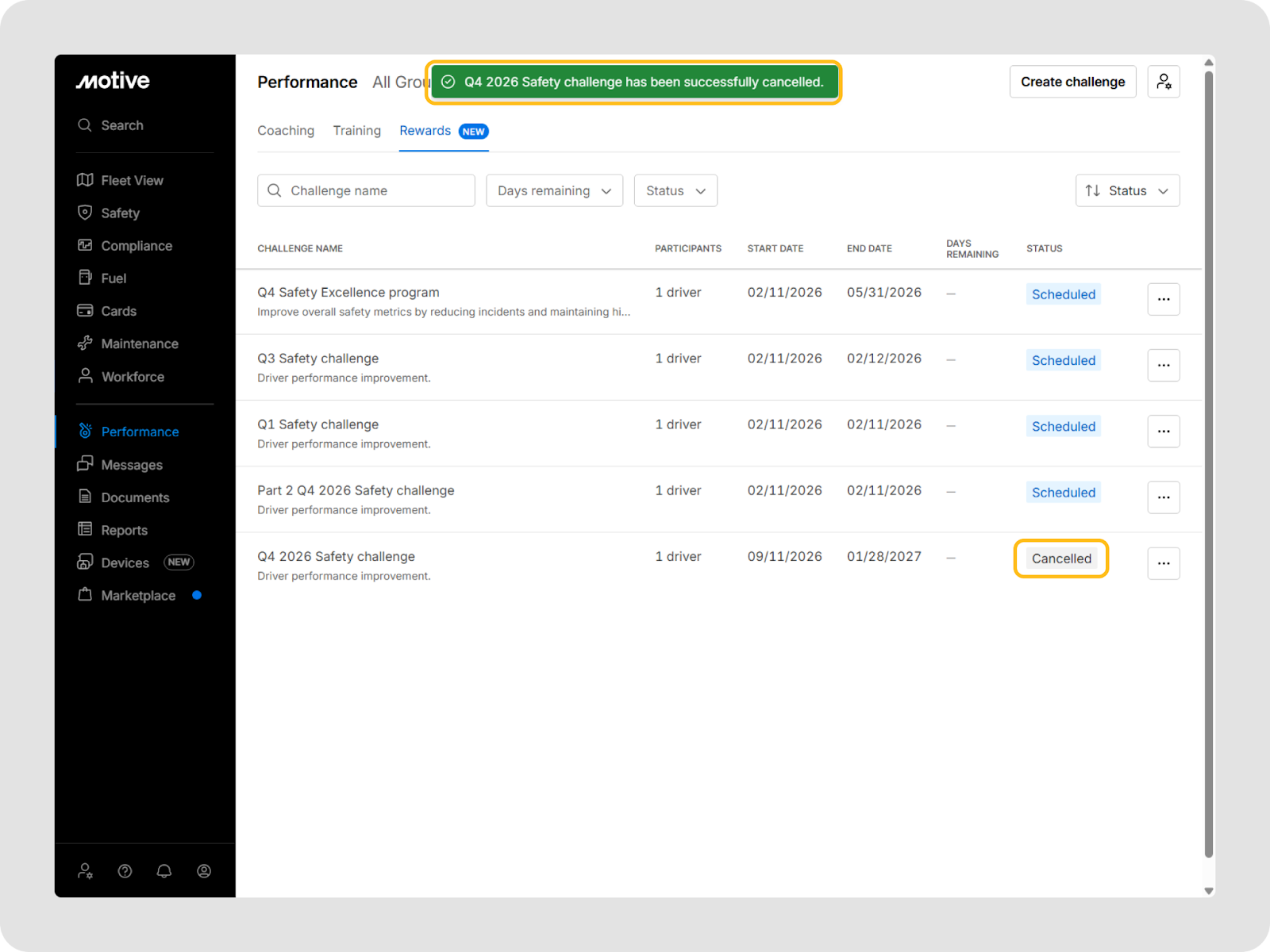Screen dimensions: 1270x952
Task: Click the admin settings icon in sidebar footer
Action: (85, 871)
